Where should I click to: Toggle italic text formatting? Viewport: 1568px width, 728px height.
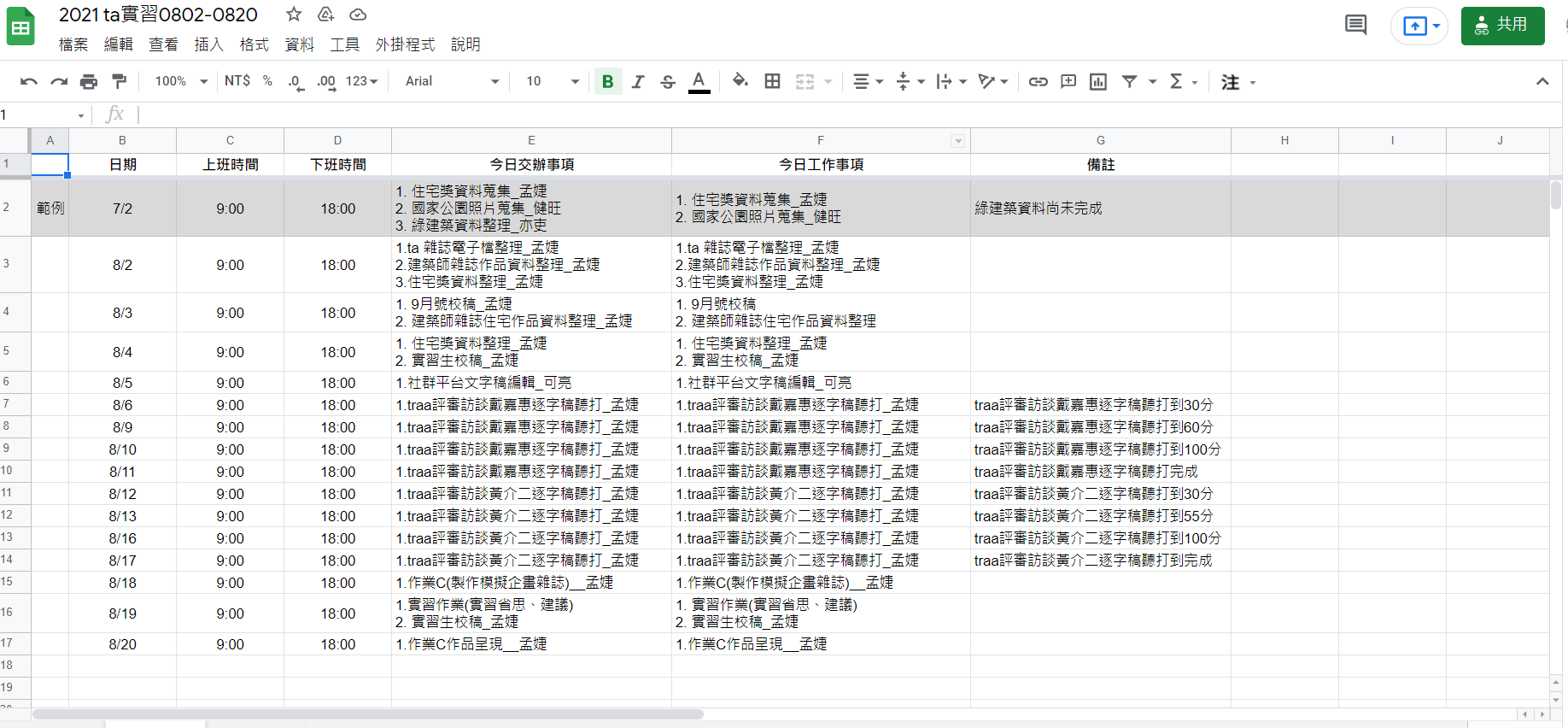tap(638, 82)
